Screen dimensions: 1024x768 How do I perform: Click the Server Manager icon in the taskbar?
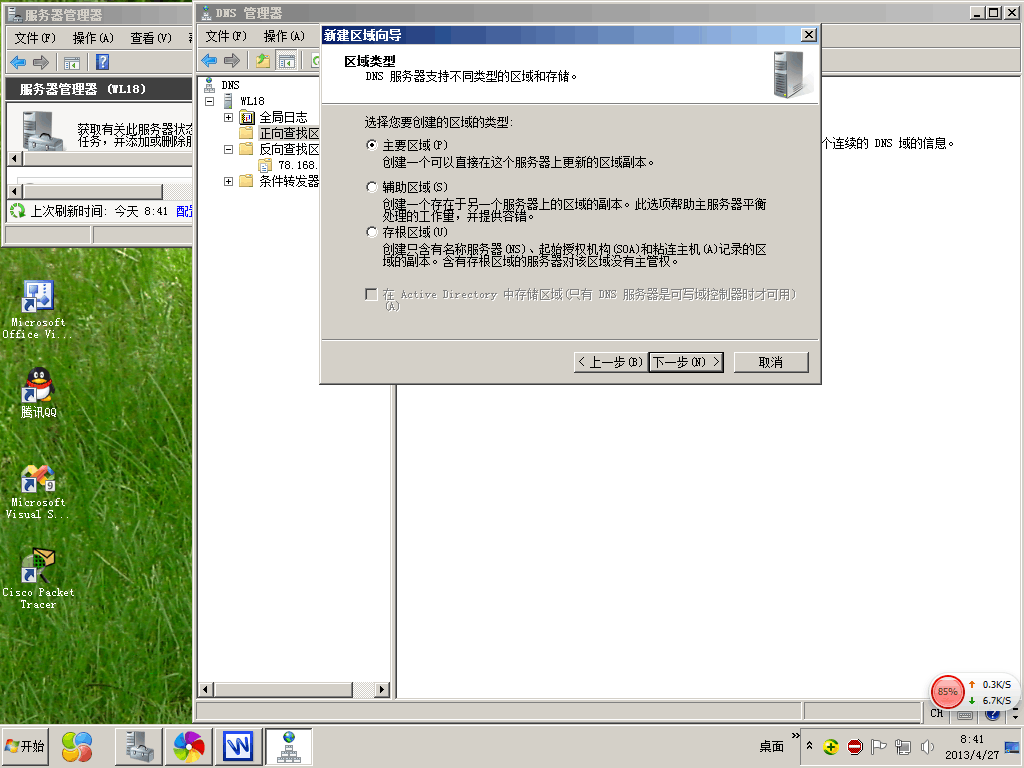[x=138, y=746]
